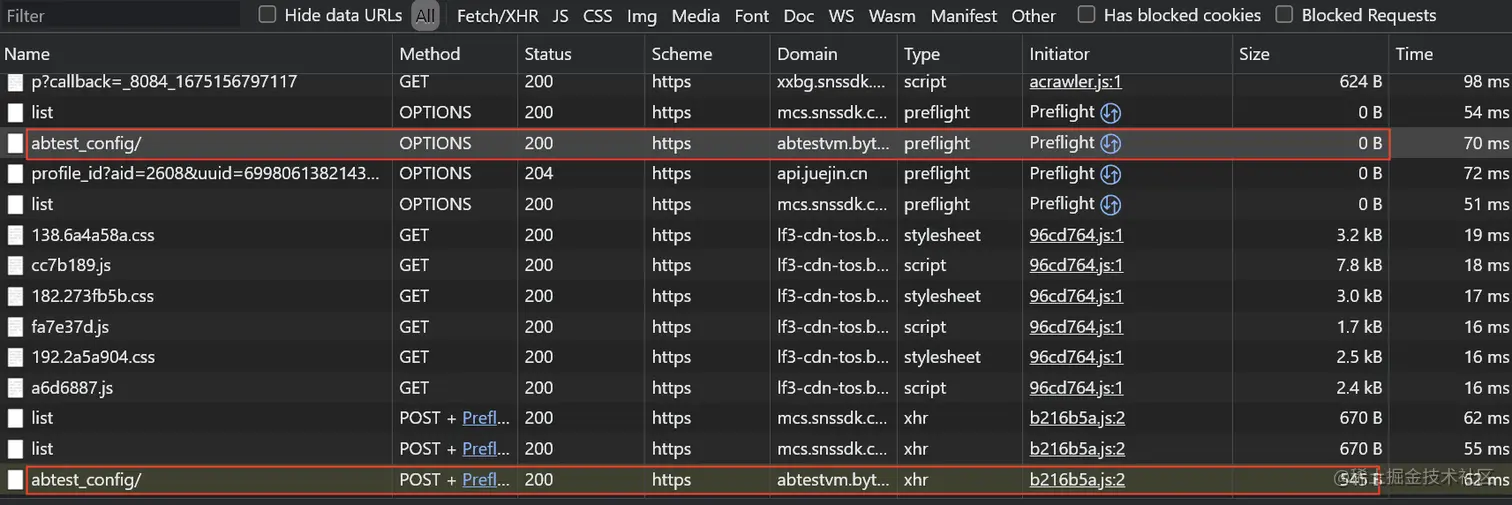The image size is (1512, 505).
Task: Click the file icon of OPTIONS abtest_config/ row
Action: click(x=15, y=143)
